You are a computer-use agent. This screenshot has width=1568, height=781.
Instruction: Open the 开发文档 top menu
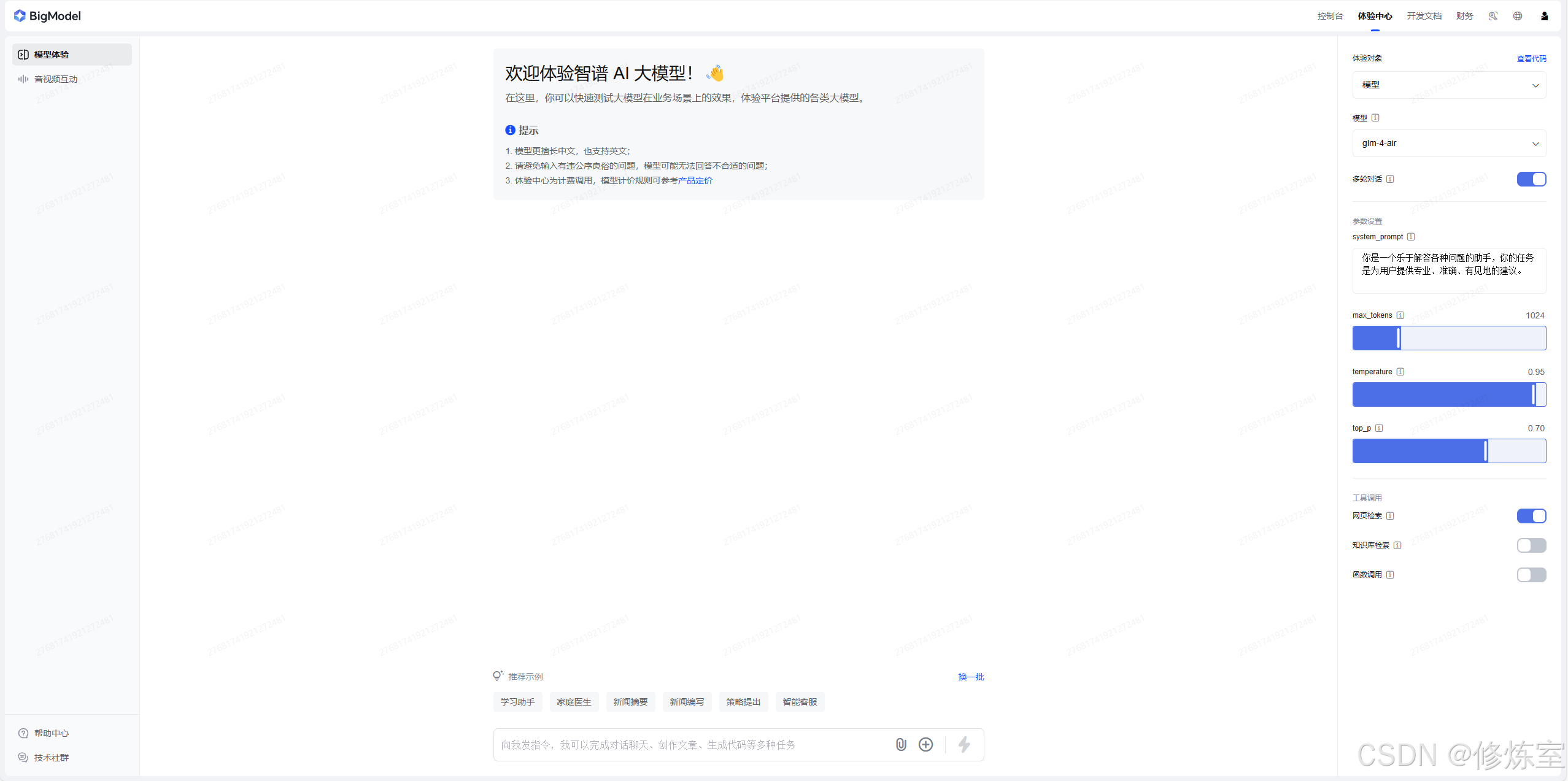1424,16
